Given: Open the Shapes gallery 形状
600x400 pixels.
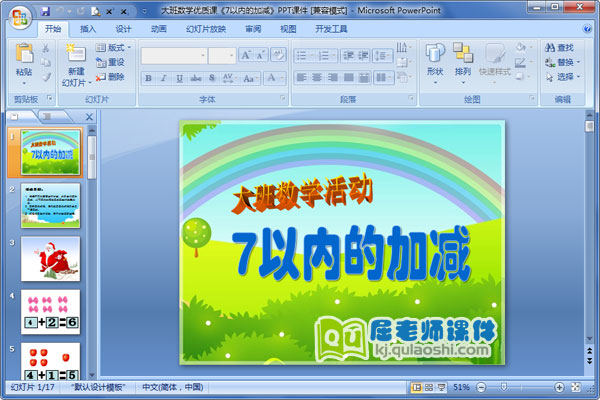Looking at the screenshot, I should pos(435,64).
